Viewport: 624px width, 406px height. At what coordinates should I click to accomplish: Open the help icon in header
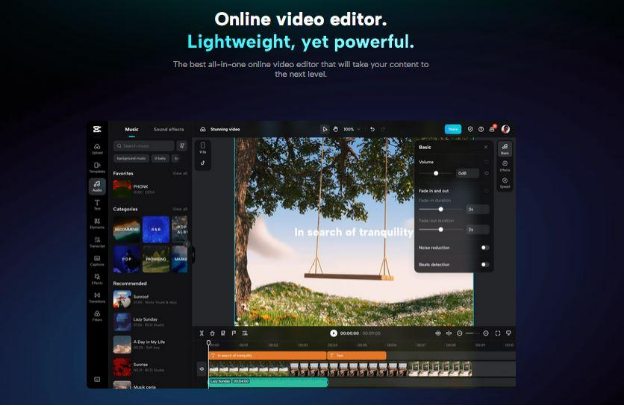481,129
